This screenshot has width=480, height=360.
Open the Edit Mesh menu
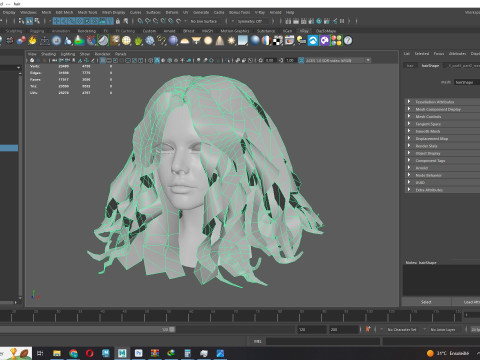click(64, 12)
